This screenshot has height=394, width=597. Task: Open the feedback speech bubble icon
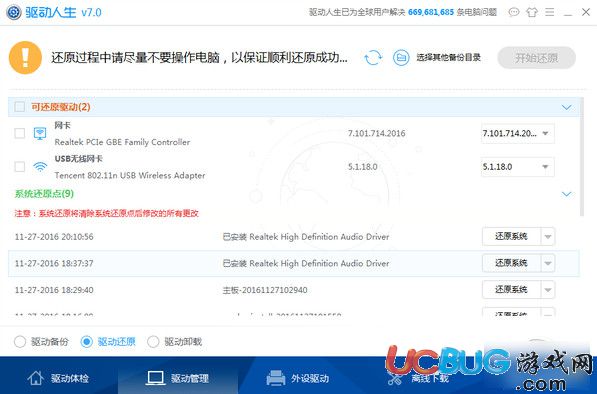(x=514, y=13)
